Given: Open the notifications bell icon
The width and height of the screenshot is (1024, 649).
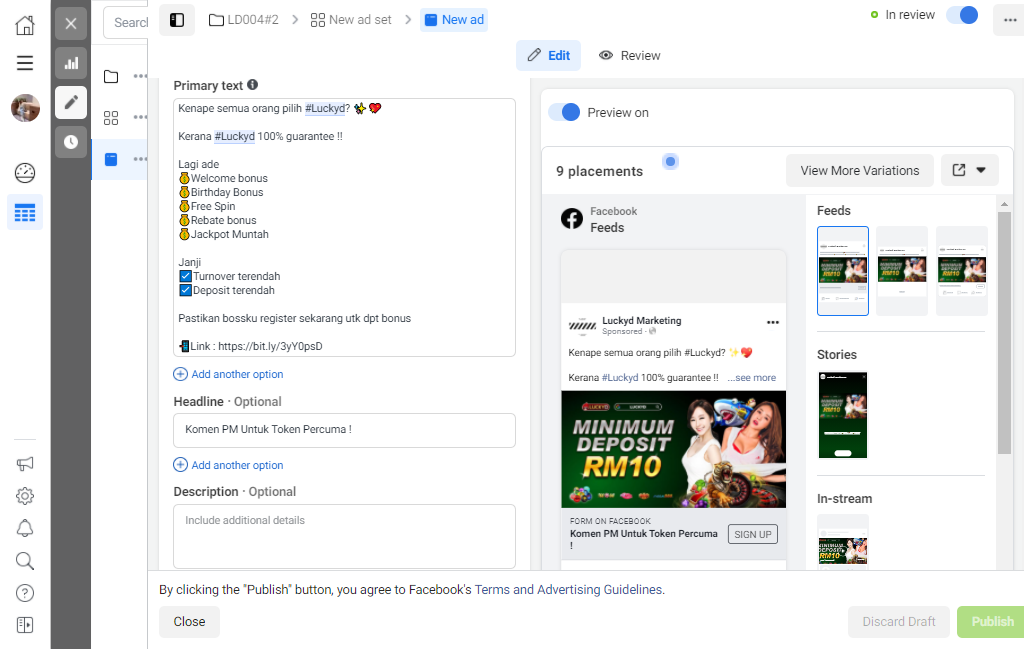Looking at the screenshot, I should point(25,528).
